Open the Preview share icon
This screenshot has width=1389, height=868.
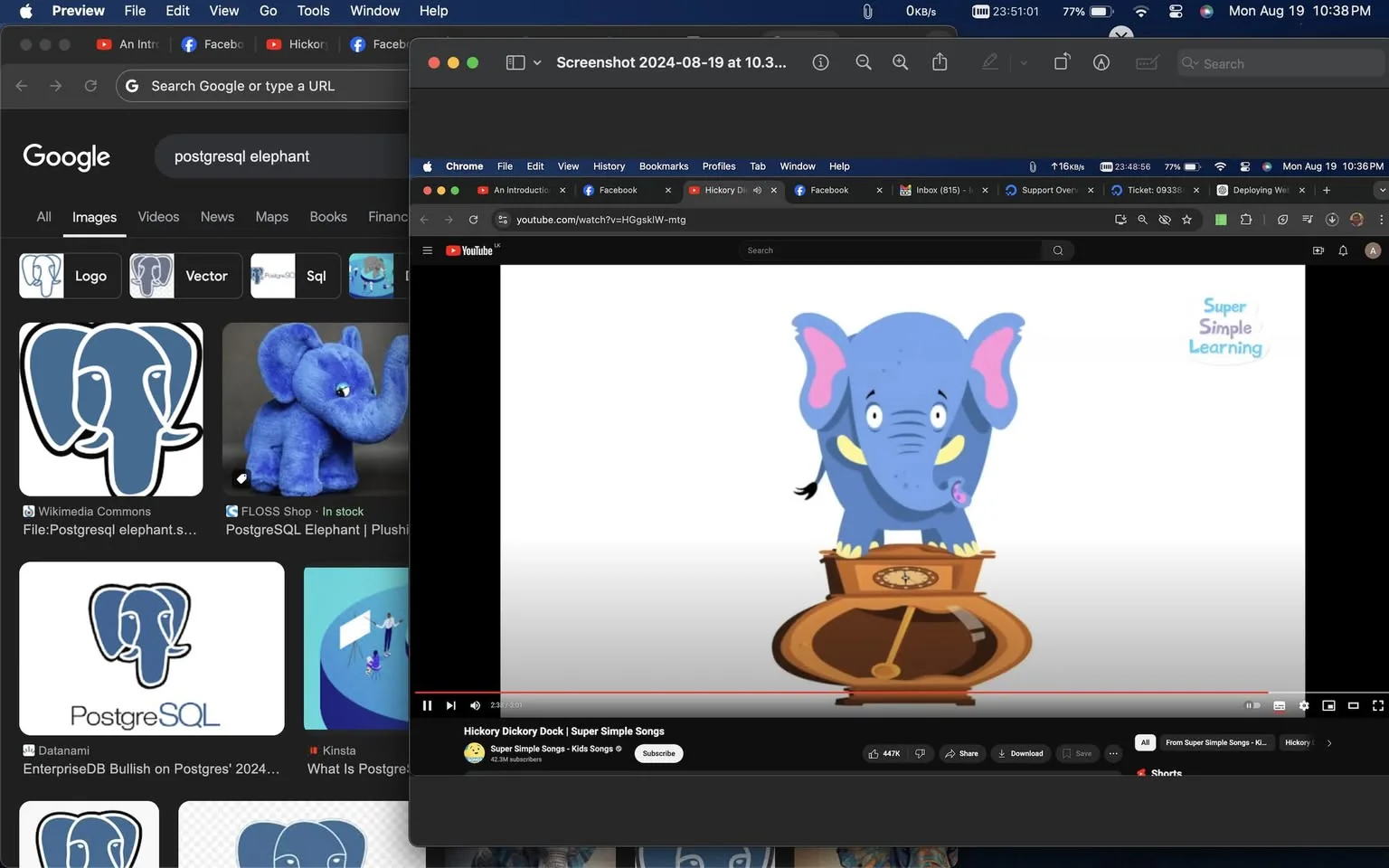(x=940, y=61)
